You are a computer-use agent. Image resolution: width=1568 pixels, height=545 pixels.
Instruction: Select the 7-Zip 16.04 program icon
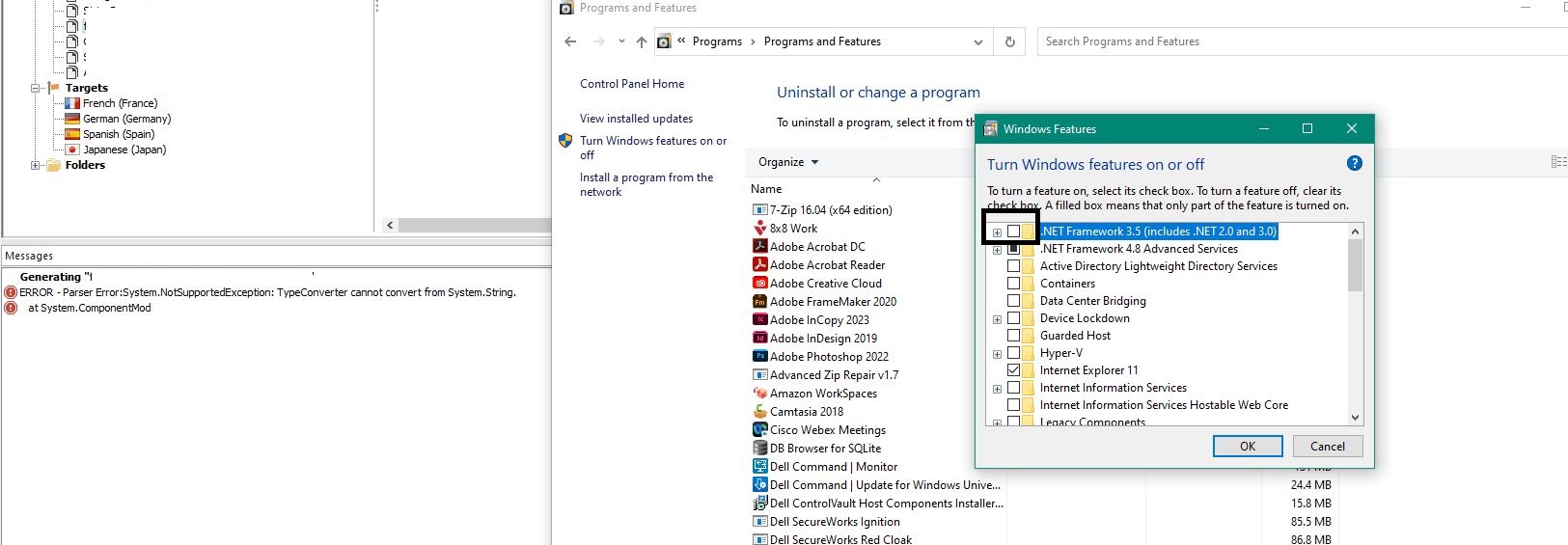coord(760,209)
